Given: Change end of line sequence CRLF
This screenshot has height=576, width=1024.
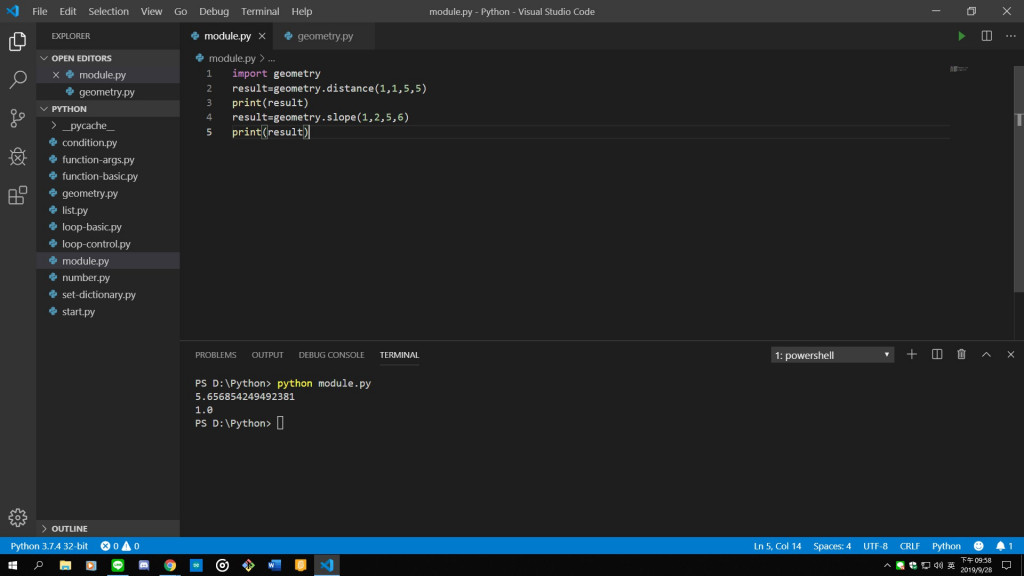Looking at the screenshot, I should [910, 546].
